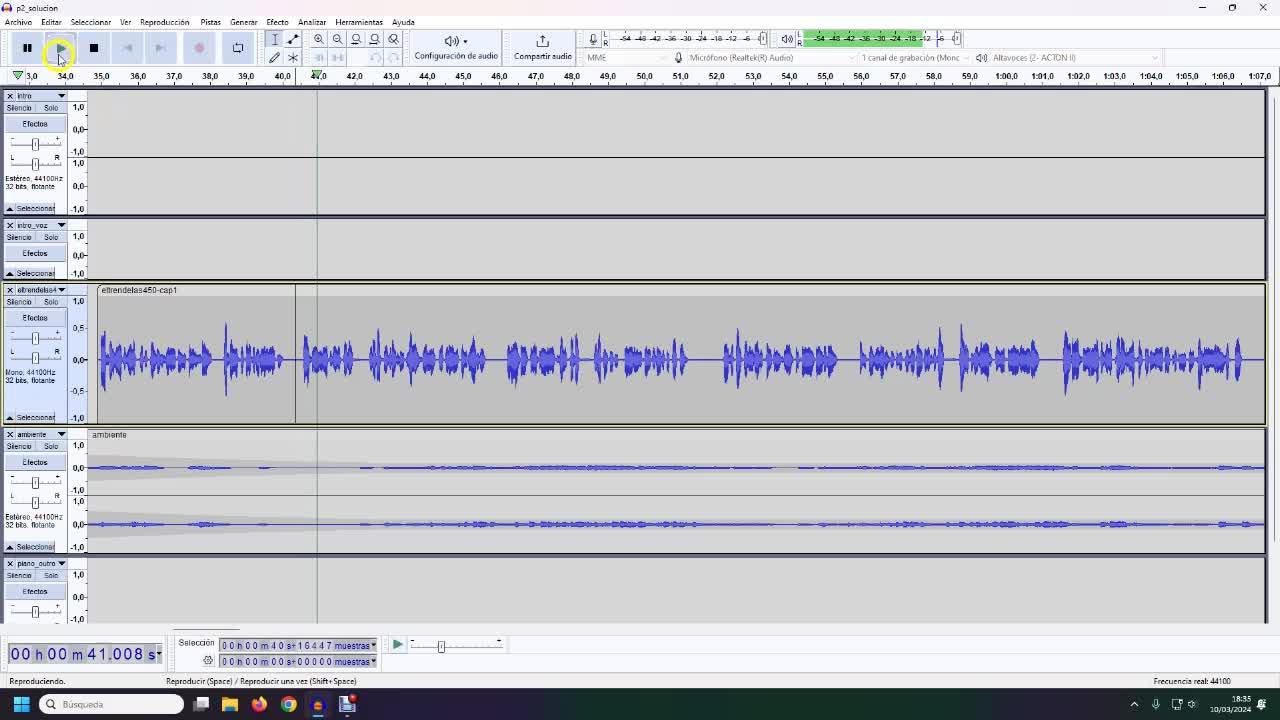This screenshot has width=1280, height=720.
Task: Solo the 'ambiente' track
Action: click(x=51, y=447)
